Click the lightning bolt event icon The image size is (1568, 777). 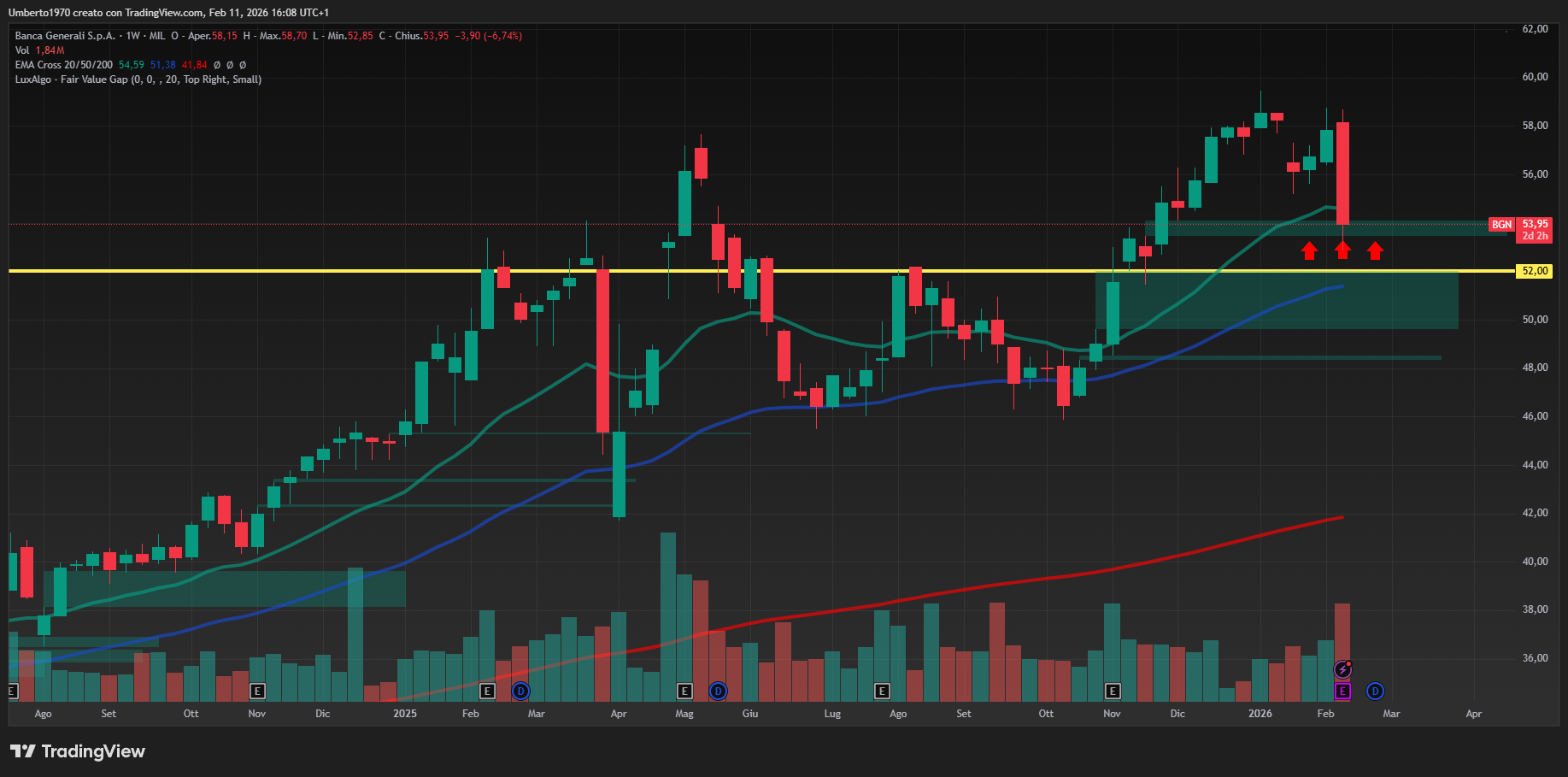(1342, 669)
